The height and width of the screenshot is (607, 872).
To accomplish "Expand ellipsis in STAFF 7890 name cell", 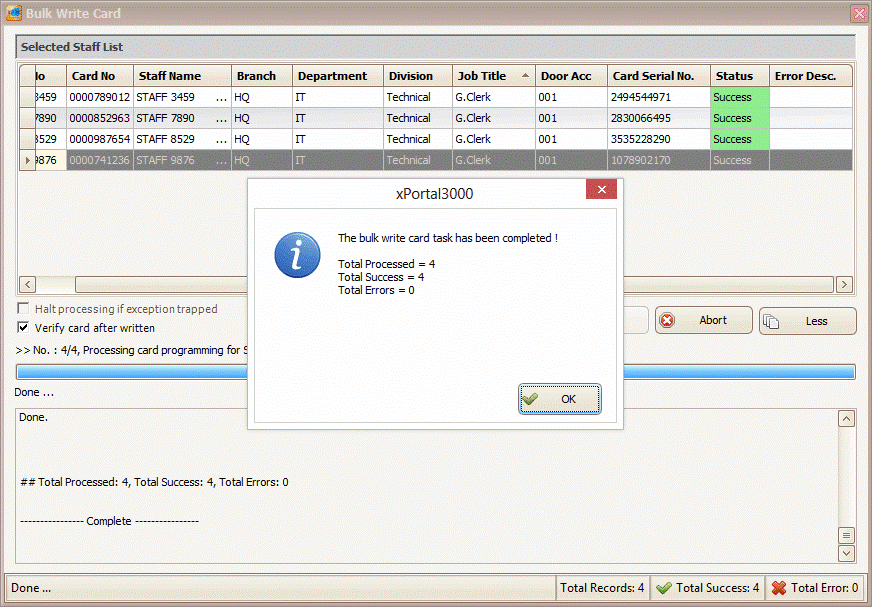I will [221, 118].
